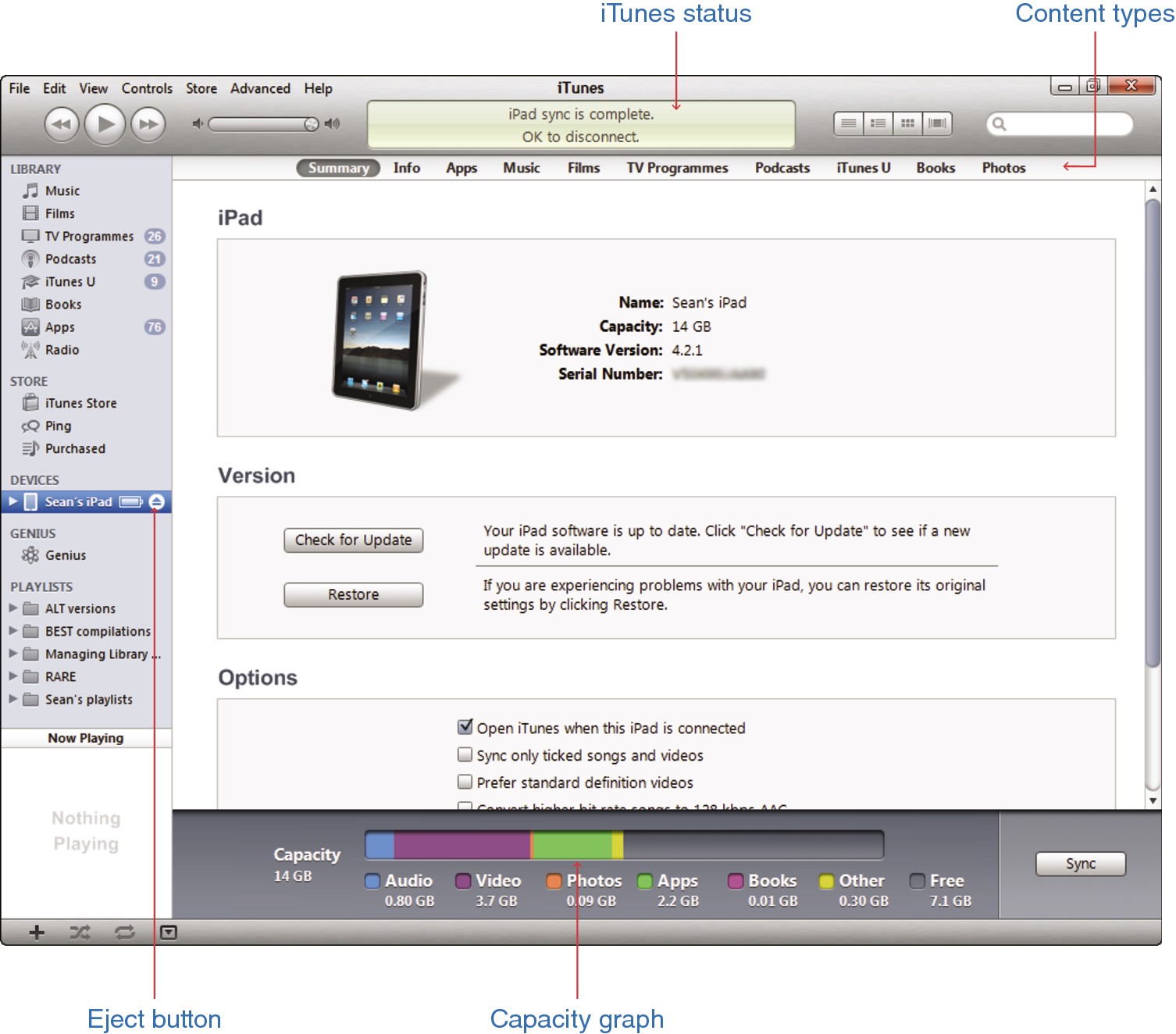Image resolution: width=1176 pixels, height=1034 pixels.
Task: Click the vertical scrollbar down arrow
Action: point(1153,800)
